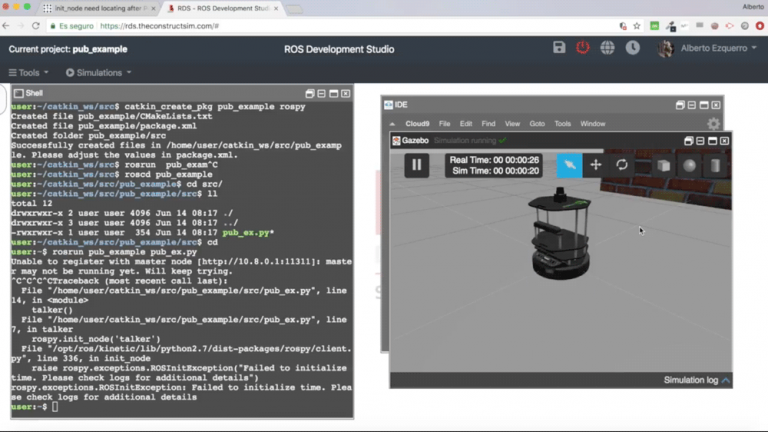Open the Edit menu in IDE
The width and height of the screenshot is (768, 432).
(466, 124)
